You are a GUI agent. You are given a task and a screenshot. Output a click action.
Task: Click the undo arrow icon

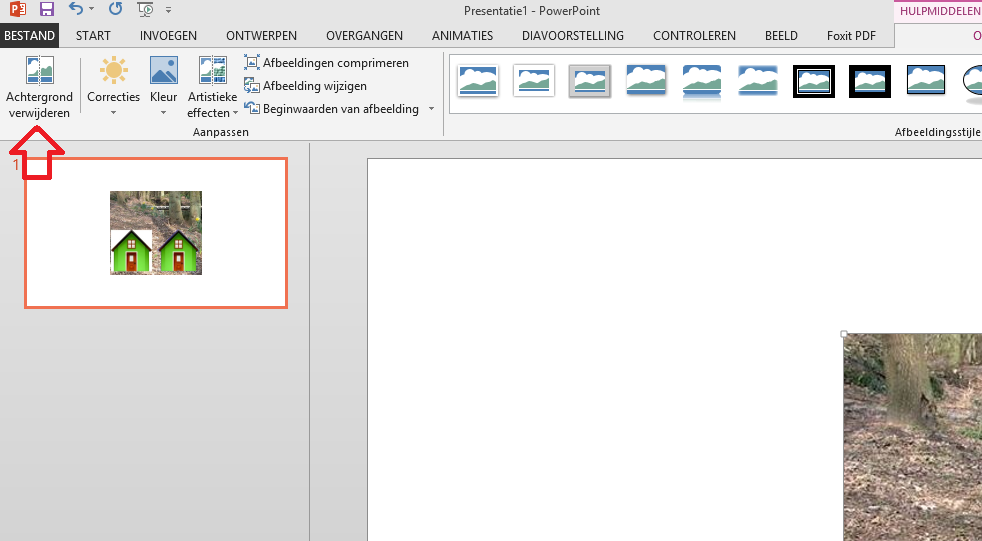tap(77, 10)
